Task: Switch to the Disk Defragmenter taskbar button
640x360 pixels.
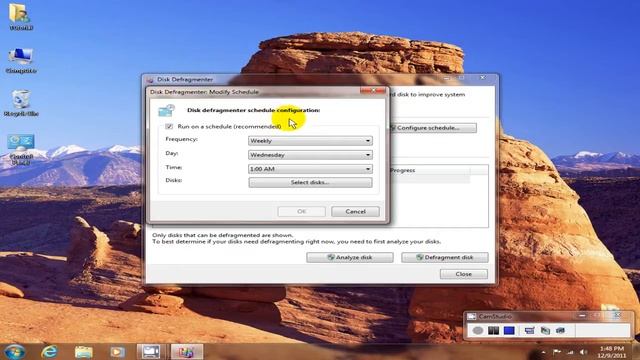Action: pos(186,351)
